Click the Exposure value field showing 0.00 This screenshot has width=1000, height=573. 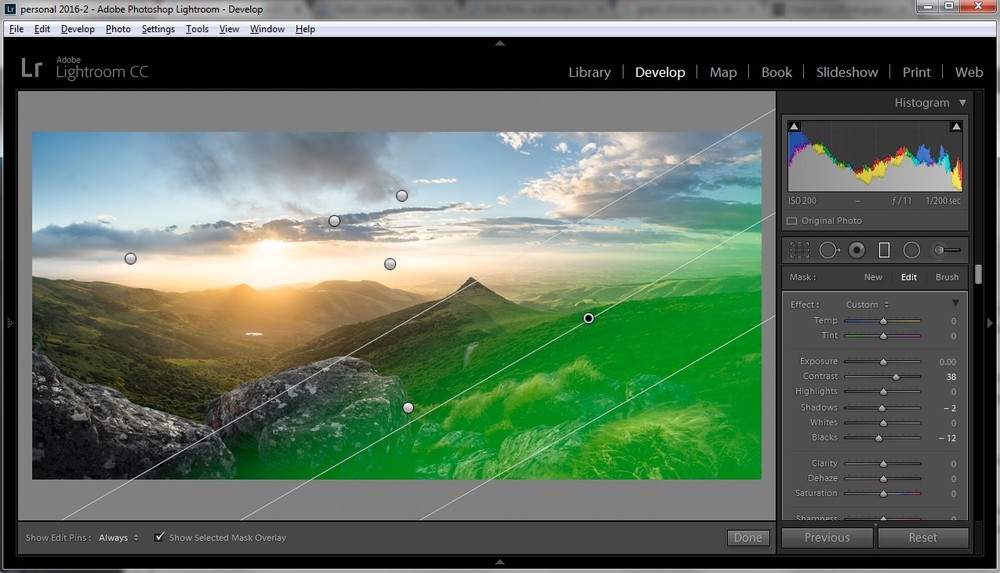pos(947,362)
